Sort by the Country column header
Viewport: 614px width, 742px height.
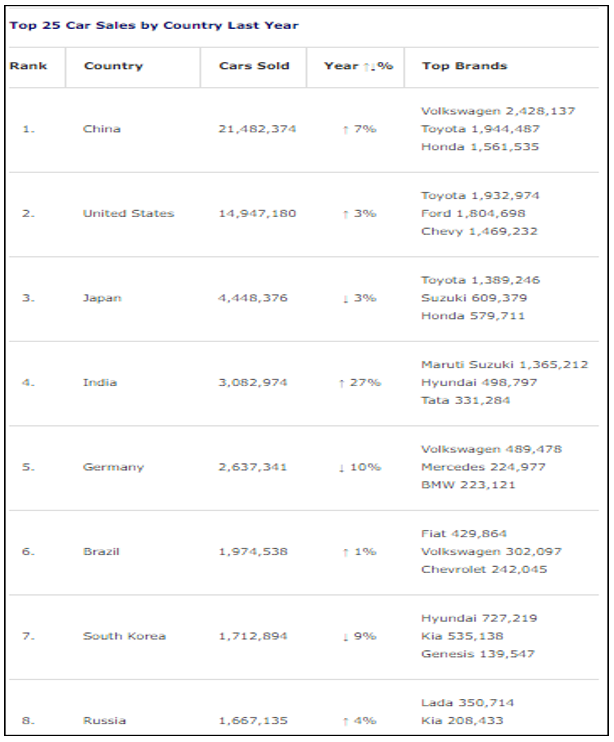tap(113, 66)
